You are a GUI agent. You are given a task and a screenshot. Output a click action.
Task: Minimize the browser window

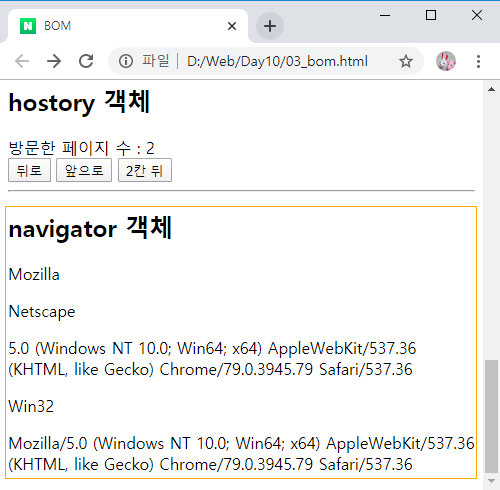(385, 15)
